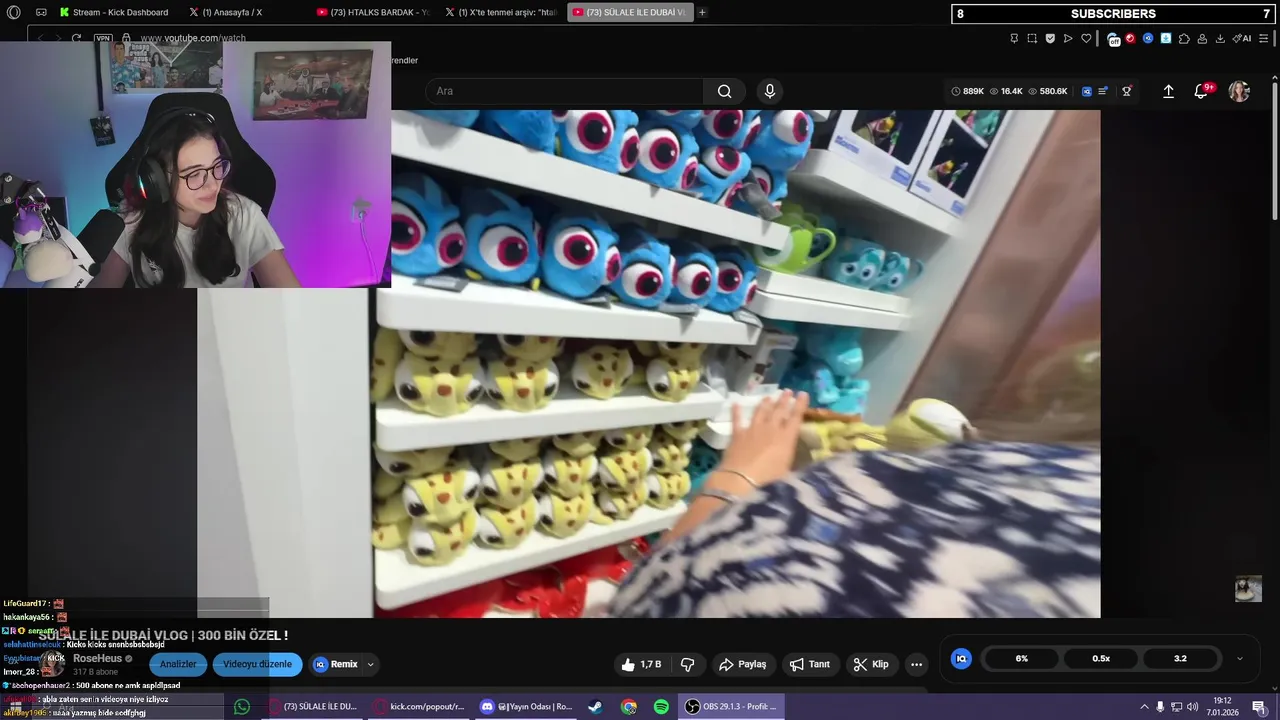Switch to X'te tenmei arşiv tab
The width and height of the screenshot is (1280, 720).
tap(502, 12)
